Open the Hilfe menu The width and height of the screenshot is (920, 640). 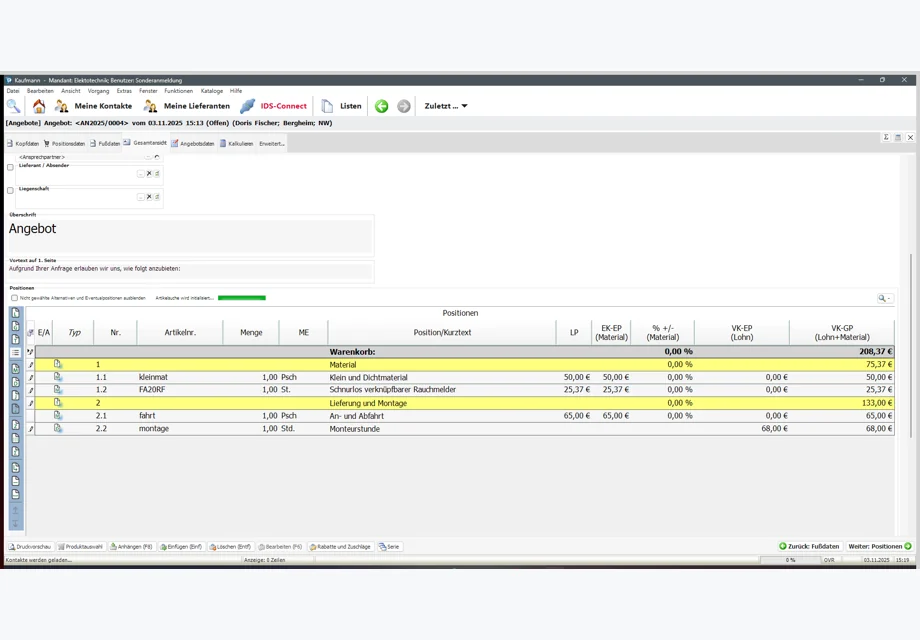(x=236, y=91)
